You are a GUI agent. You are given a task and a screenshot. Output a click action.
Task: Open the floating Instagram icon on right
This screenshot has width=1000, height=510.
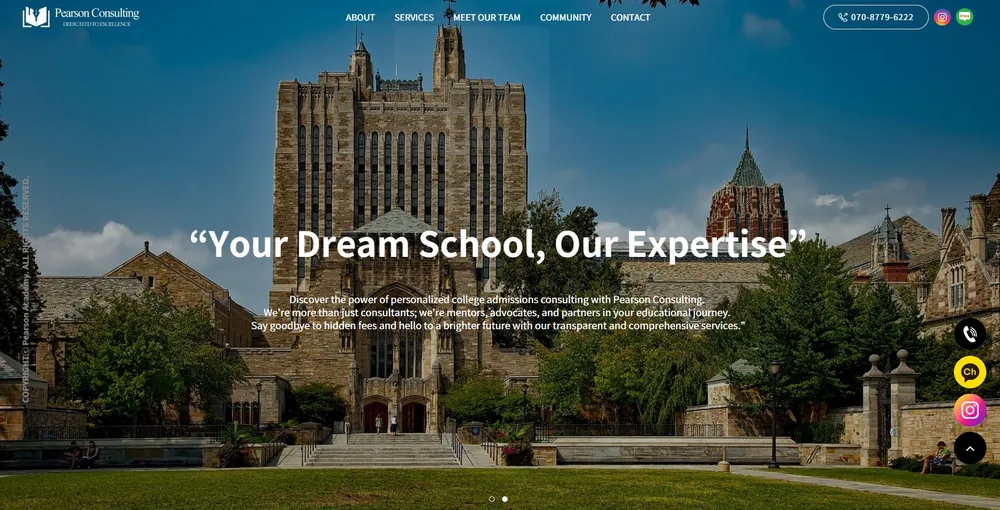[x=969, y=410]
